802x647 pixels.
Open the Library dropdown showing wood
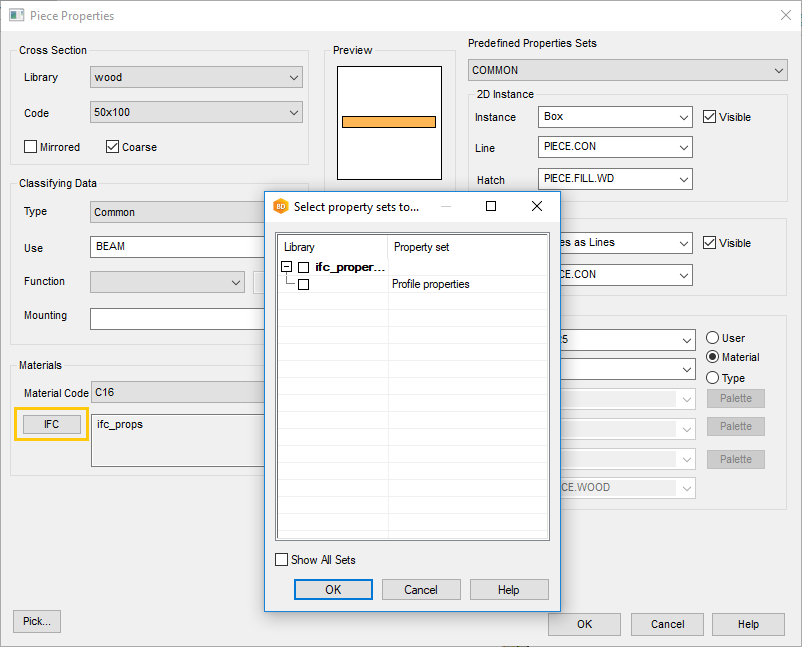196,77
